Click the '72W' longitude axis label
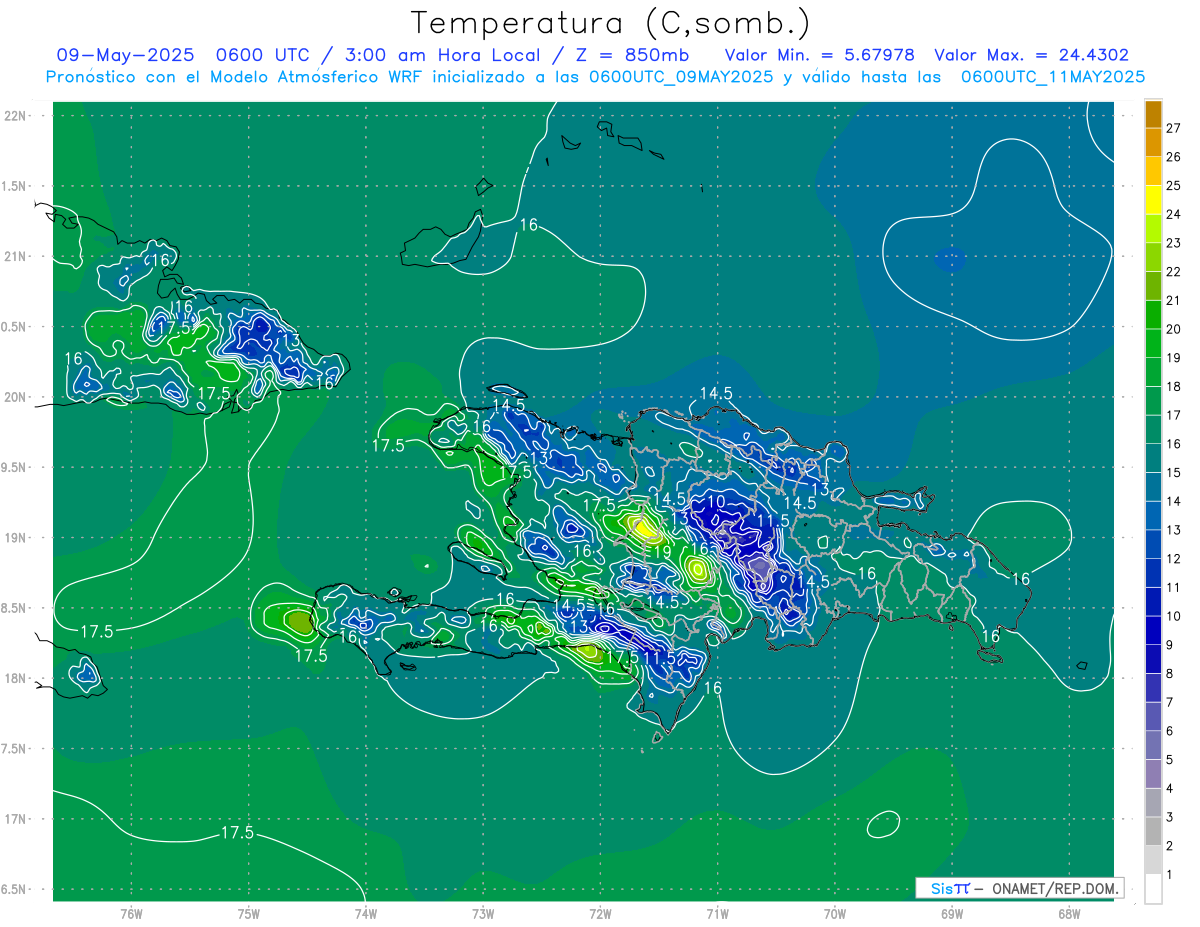This screenshot has height=927, width=1200. point(600,913)
